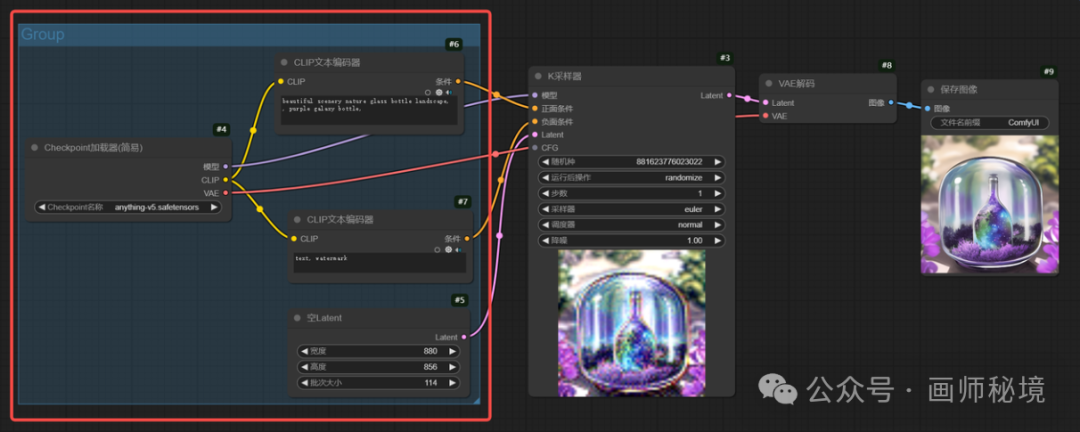Open the 采样器 dropdown showing euler

(632, 209)
